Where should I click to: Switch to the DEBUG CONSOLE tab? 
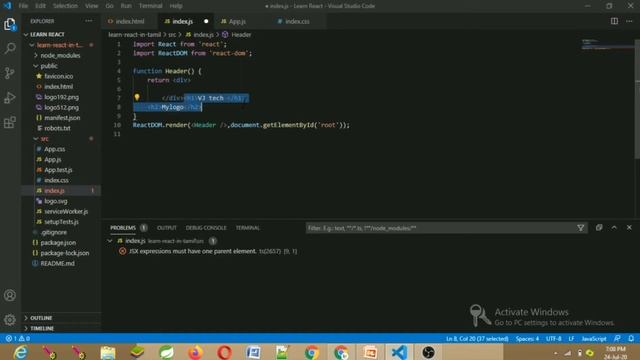click(x=206, y=228)
